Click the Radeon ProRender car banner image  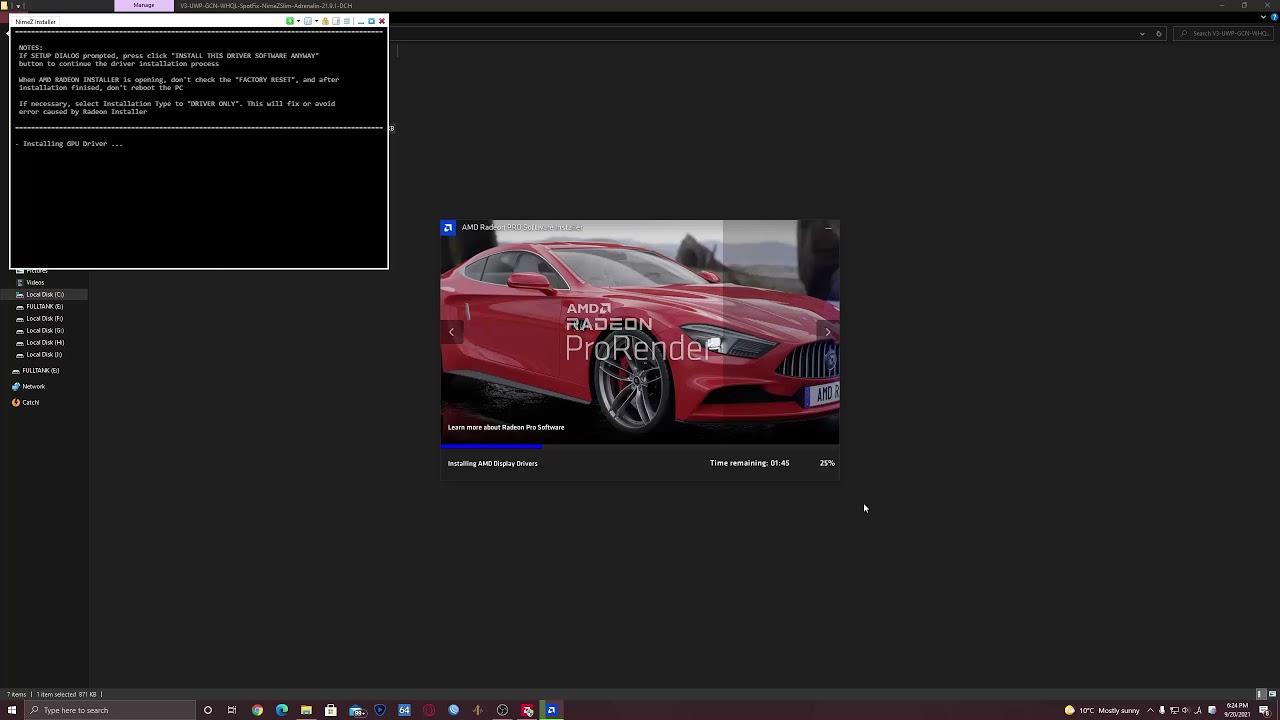pyautogui.click(x=640, y=332)
